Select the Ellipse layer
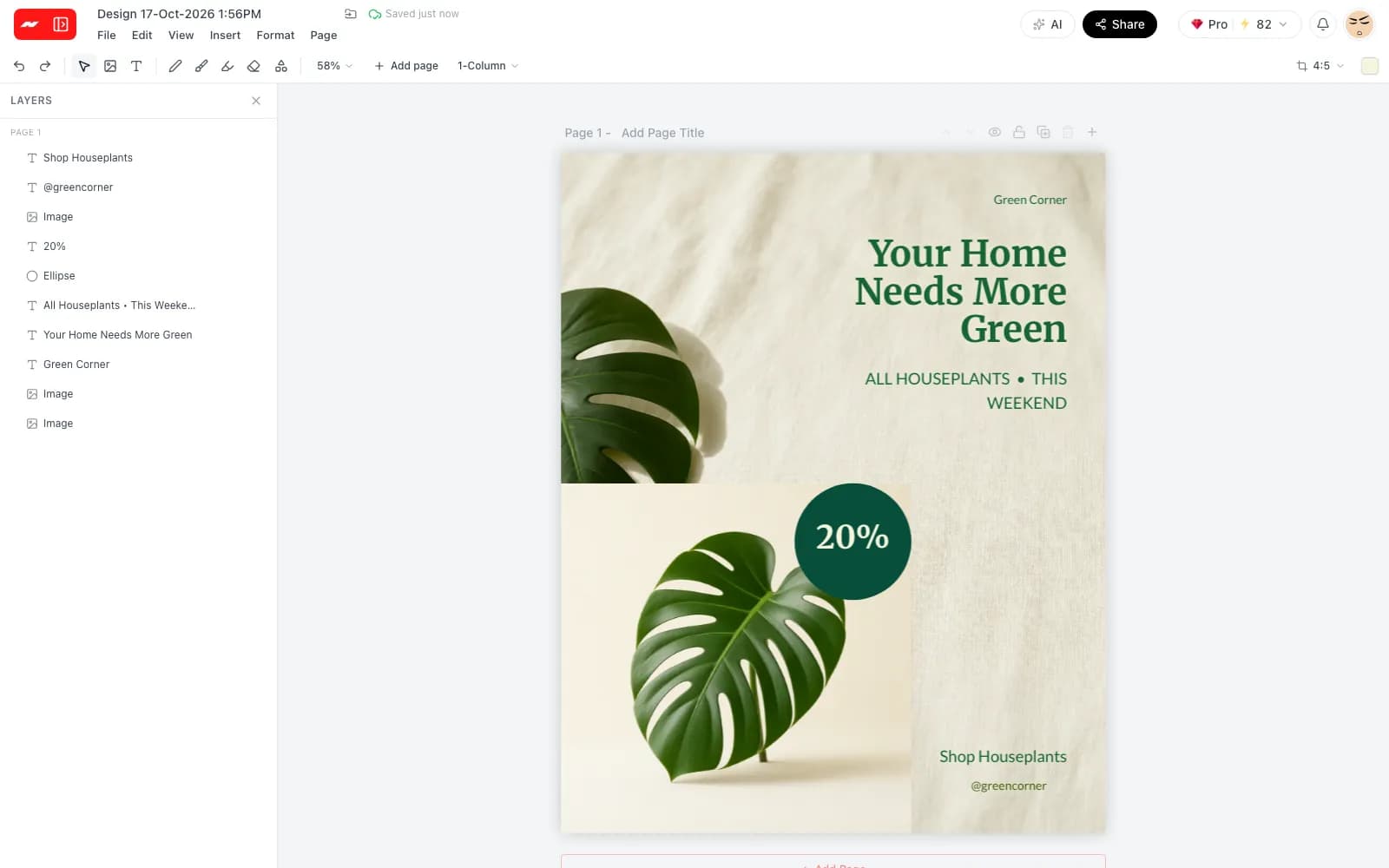1389x868 pixels. [139, 276]
